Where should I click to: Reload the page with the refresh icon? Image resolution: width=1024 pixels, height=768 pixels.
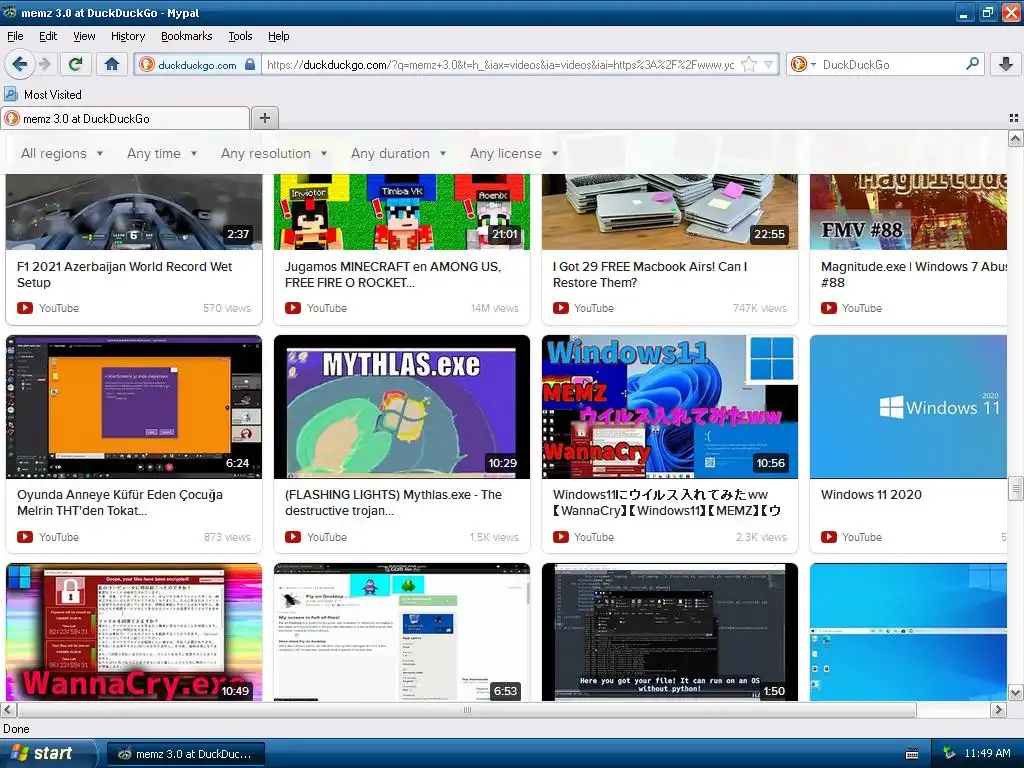click(76, 64)
